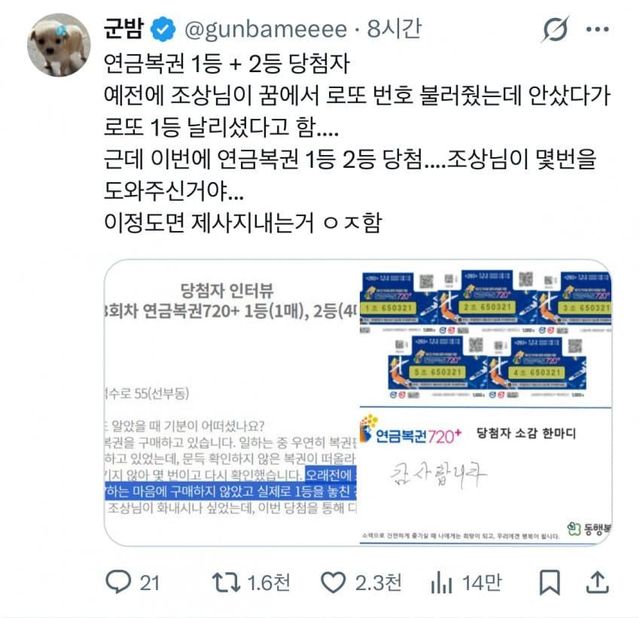Open the three-dot more options menu

[598, 29]
